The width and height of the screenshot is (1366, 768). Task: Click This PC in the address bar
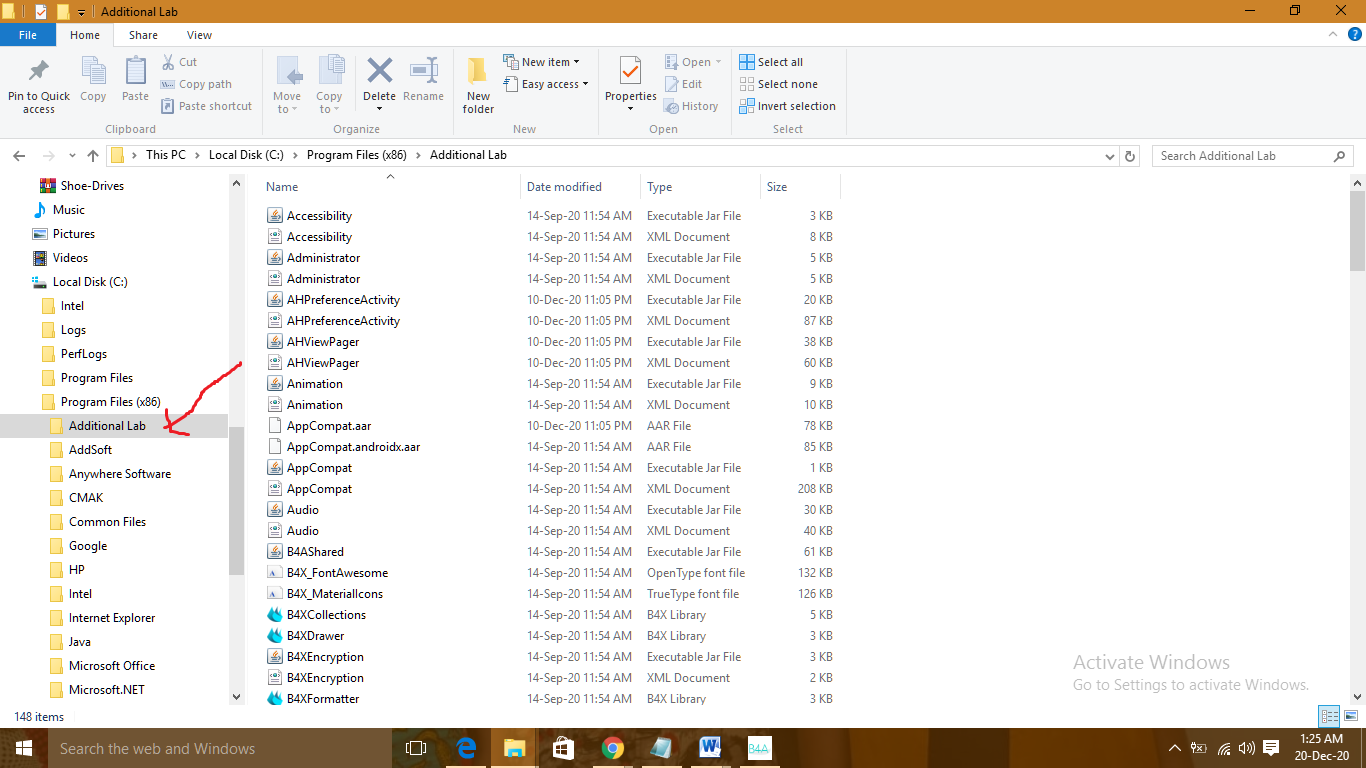point(165,155)
